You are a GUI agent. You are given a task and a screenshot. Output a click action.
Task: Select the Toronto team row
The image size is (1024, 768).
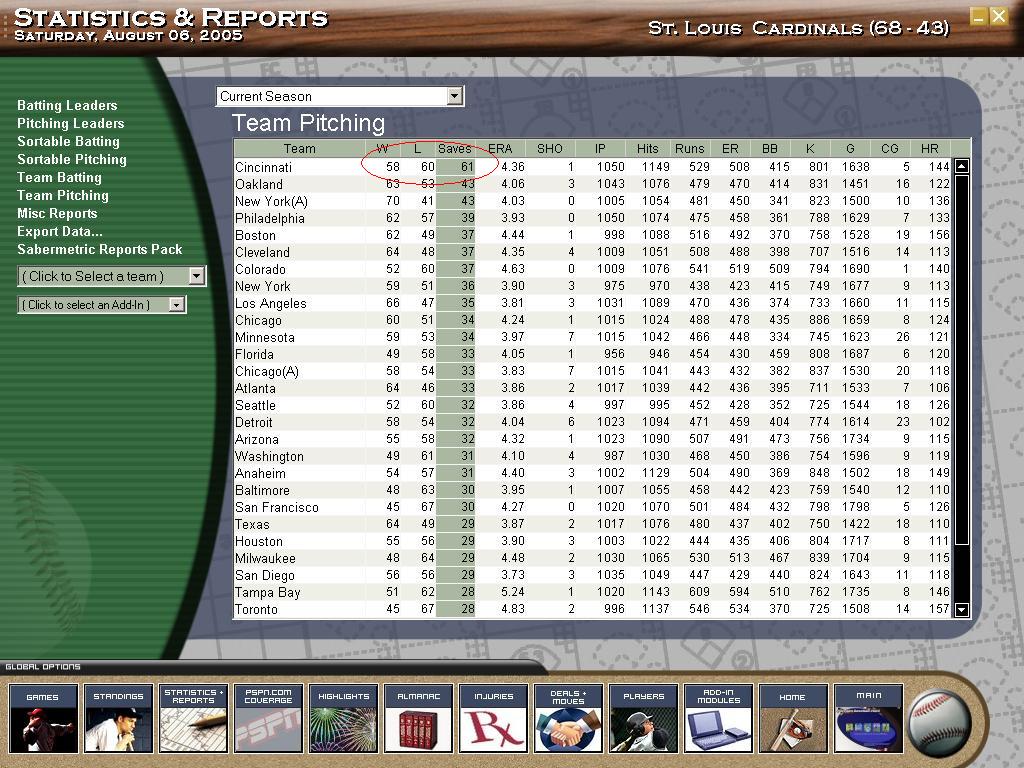[x=592, y=609]
